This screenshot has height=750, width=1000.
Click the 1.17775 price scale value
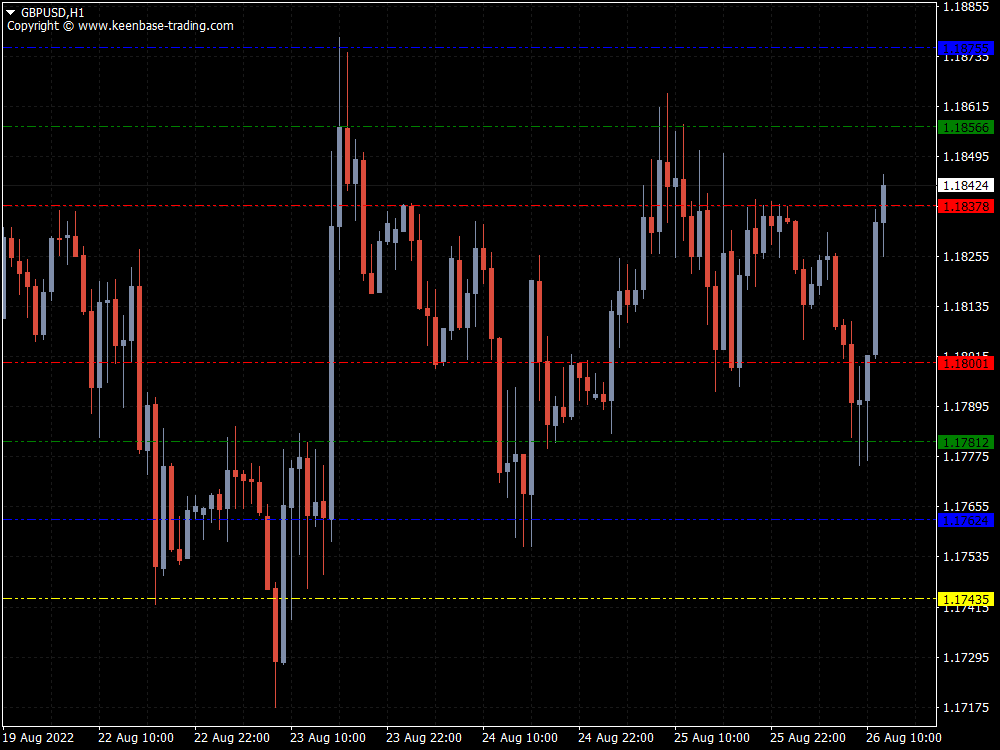click(x=966, y=457)
